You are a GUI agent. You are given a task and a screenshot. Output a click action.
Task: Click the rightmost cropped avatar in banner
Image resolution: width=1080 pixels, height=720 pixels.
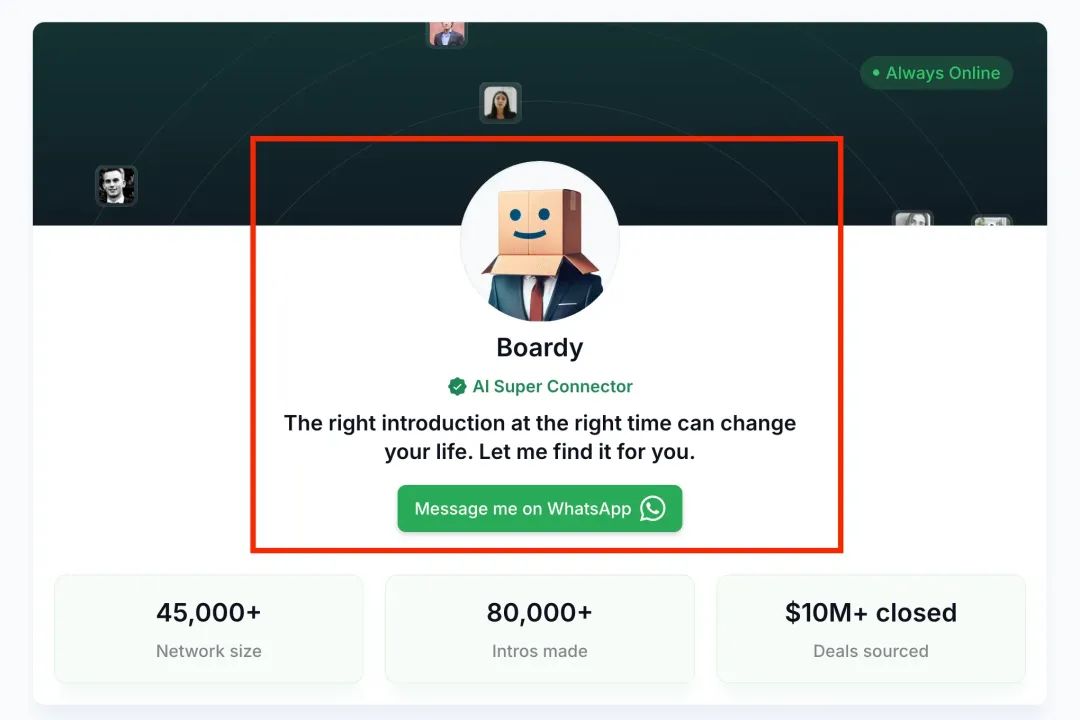[992, 220]
